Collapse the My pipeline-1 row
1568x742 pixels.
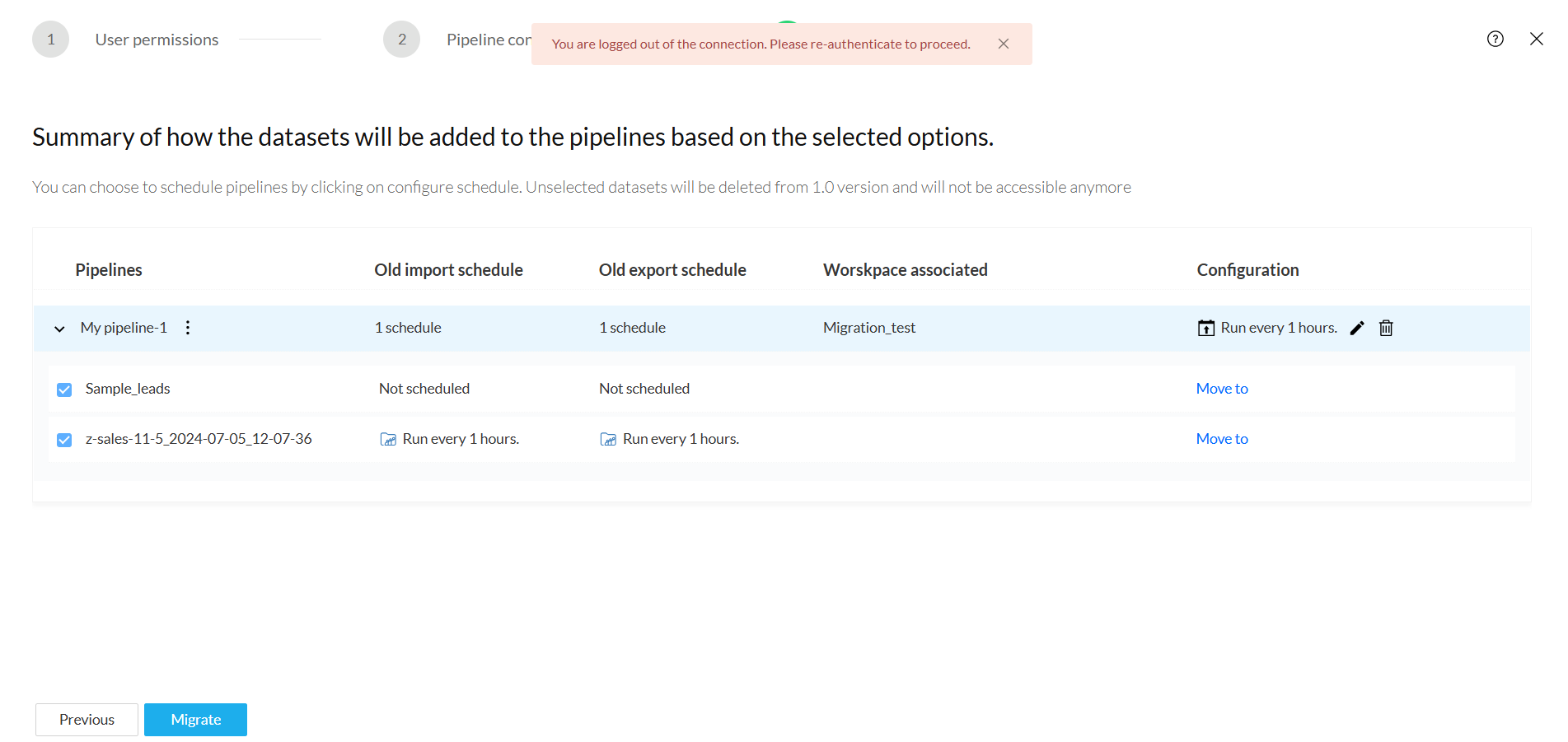59,329
